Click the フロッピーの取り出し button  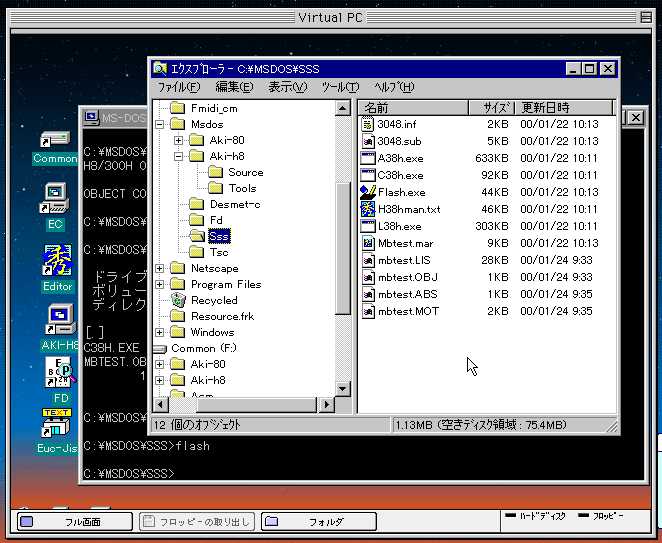click(x=197, y=522)
